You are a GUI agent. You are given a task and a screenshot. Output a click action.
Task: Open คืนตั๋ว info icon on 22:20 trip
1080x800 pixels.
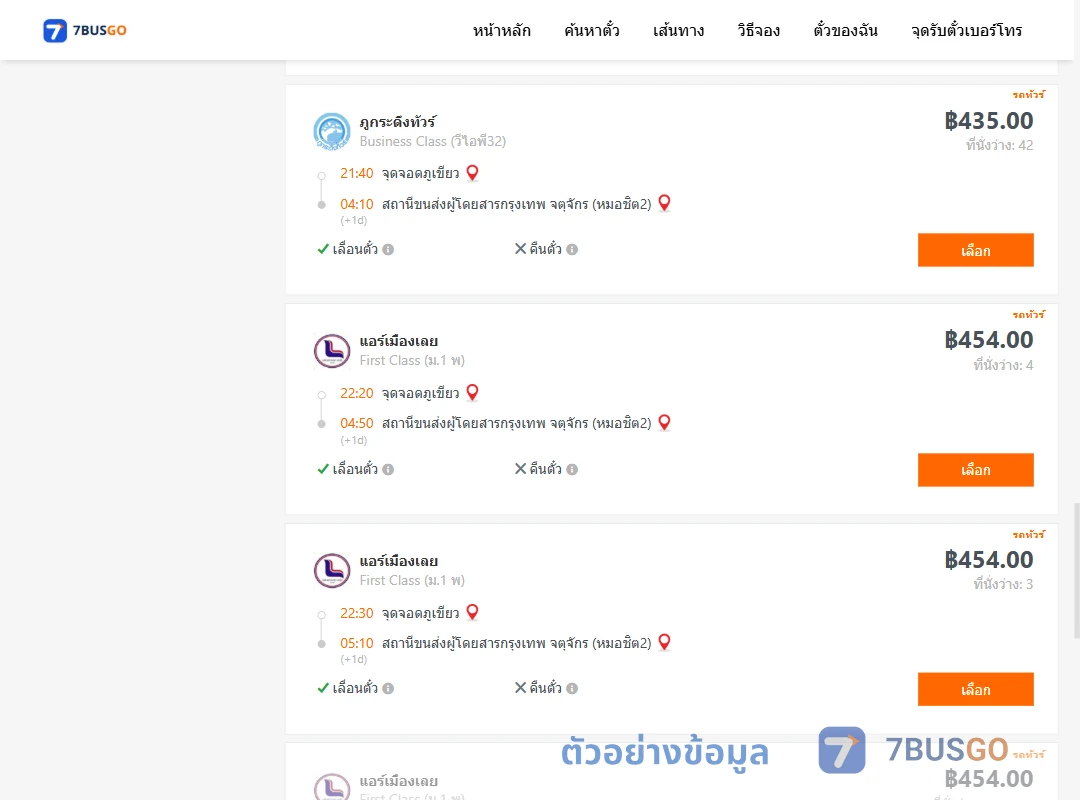[x=572, y=469]
